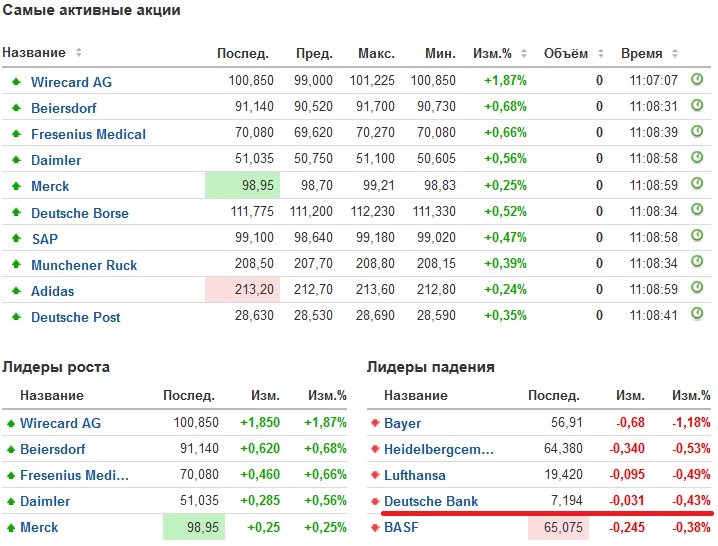Click the clock icon in Deutsche Borse row
The height and width of the screenshot is (546, 718).
696,210
